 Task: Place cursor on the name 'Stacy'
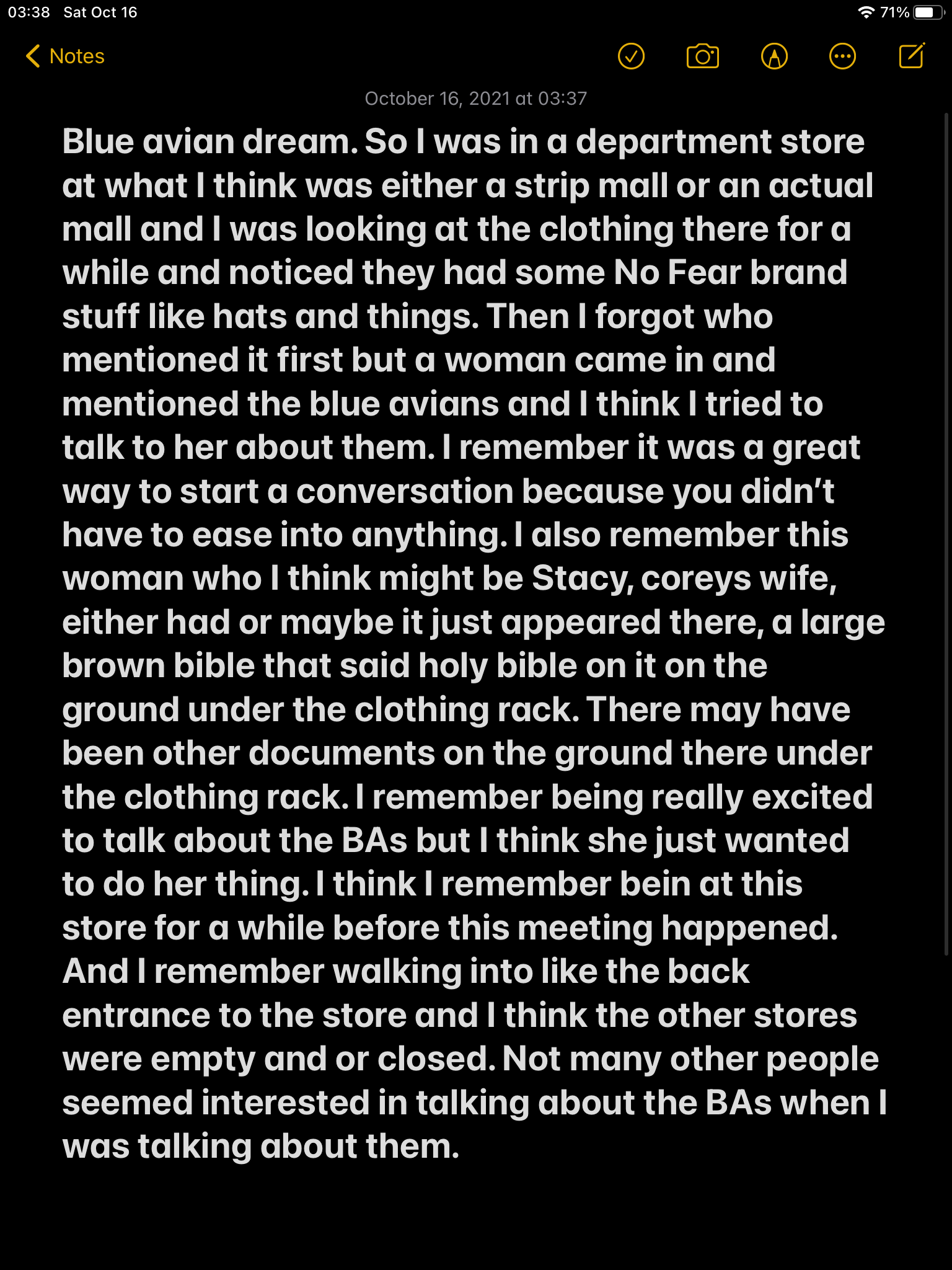(581, 579)
